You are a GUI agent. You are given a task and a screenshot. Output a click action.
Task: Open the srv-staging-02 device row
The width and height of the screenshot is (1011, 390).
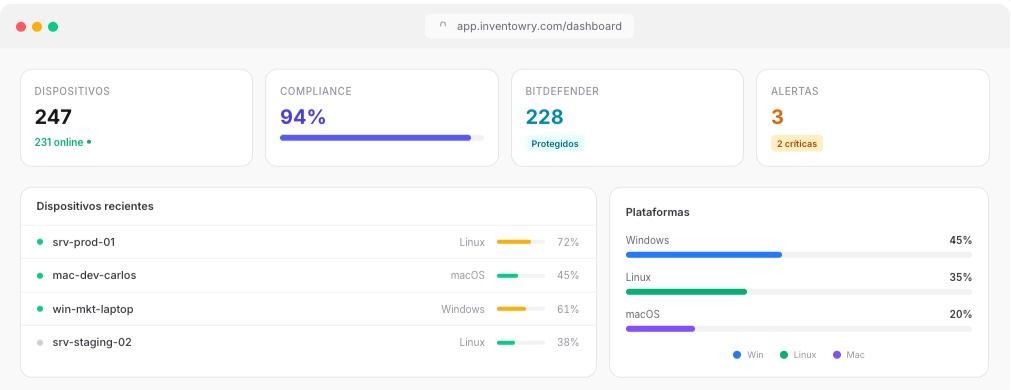pyautogui.click(x=308, y=343)
